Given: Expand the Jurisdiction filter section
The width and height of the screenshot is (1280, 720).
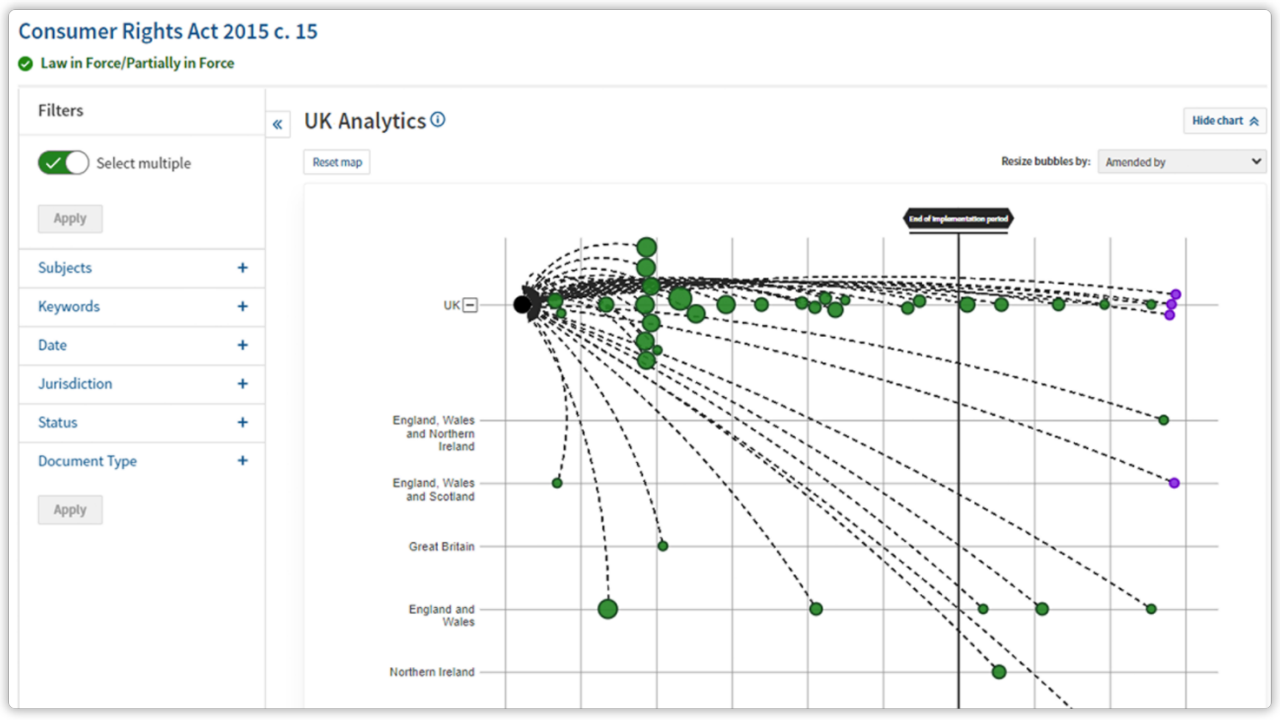Looking at the screenshot, I should pyautogui.click(x=242, y=384).
